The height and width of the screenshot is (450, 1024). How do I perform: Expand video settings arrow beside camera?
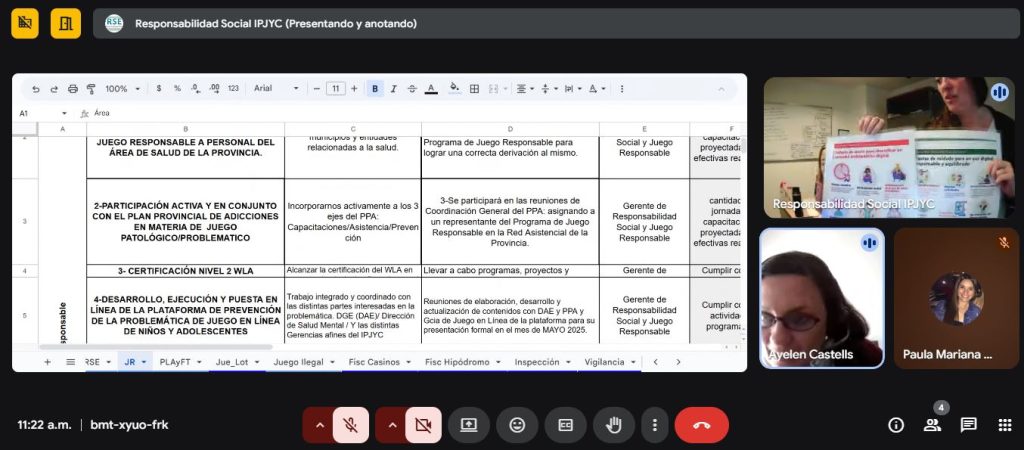tap(392, 425)
